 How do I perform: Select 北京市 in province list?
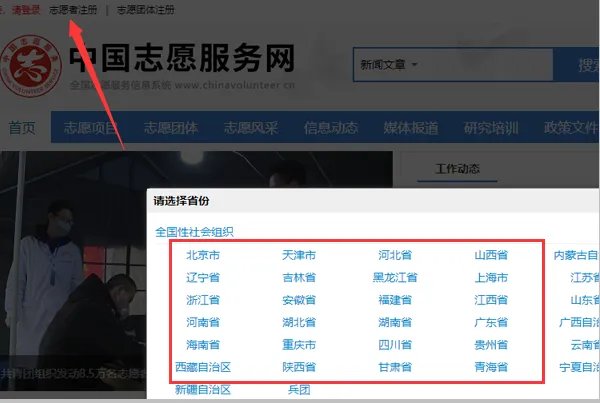(203, 255)
